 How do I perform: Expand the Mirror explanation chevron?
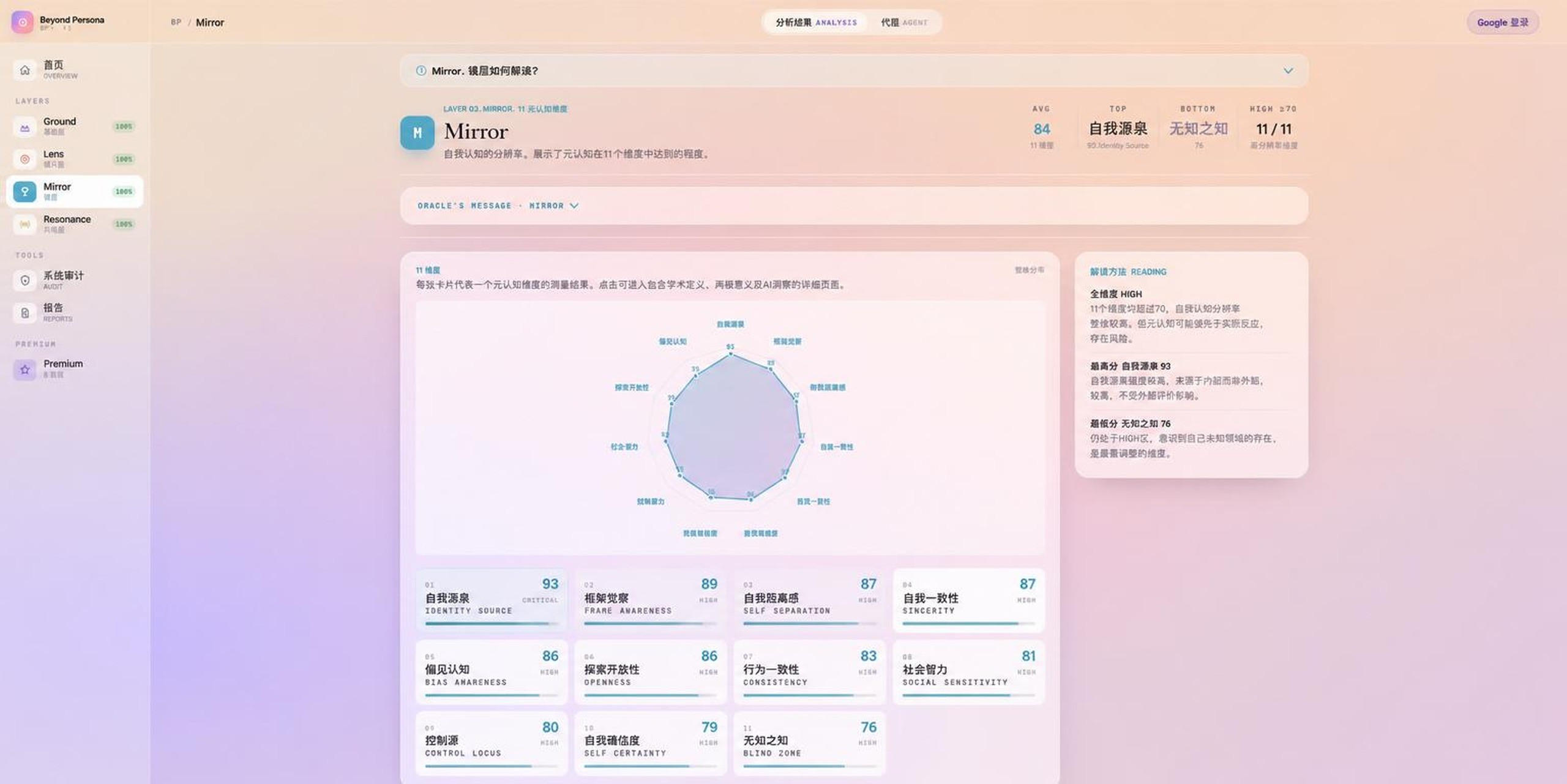[x=1288, y=70]
